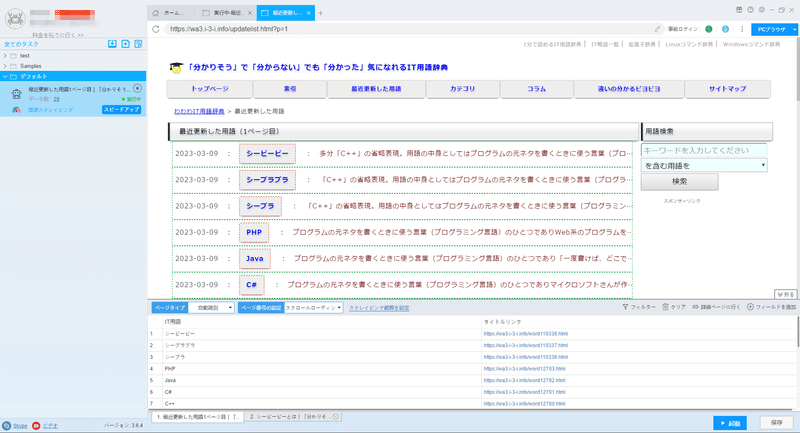Viewport: 800px width, 433px height.
Task: Click the 事前ログイン button
Action: click(x=683, y=29)
